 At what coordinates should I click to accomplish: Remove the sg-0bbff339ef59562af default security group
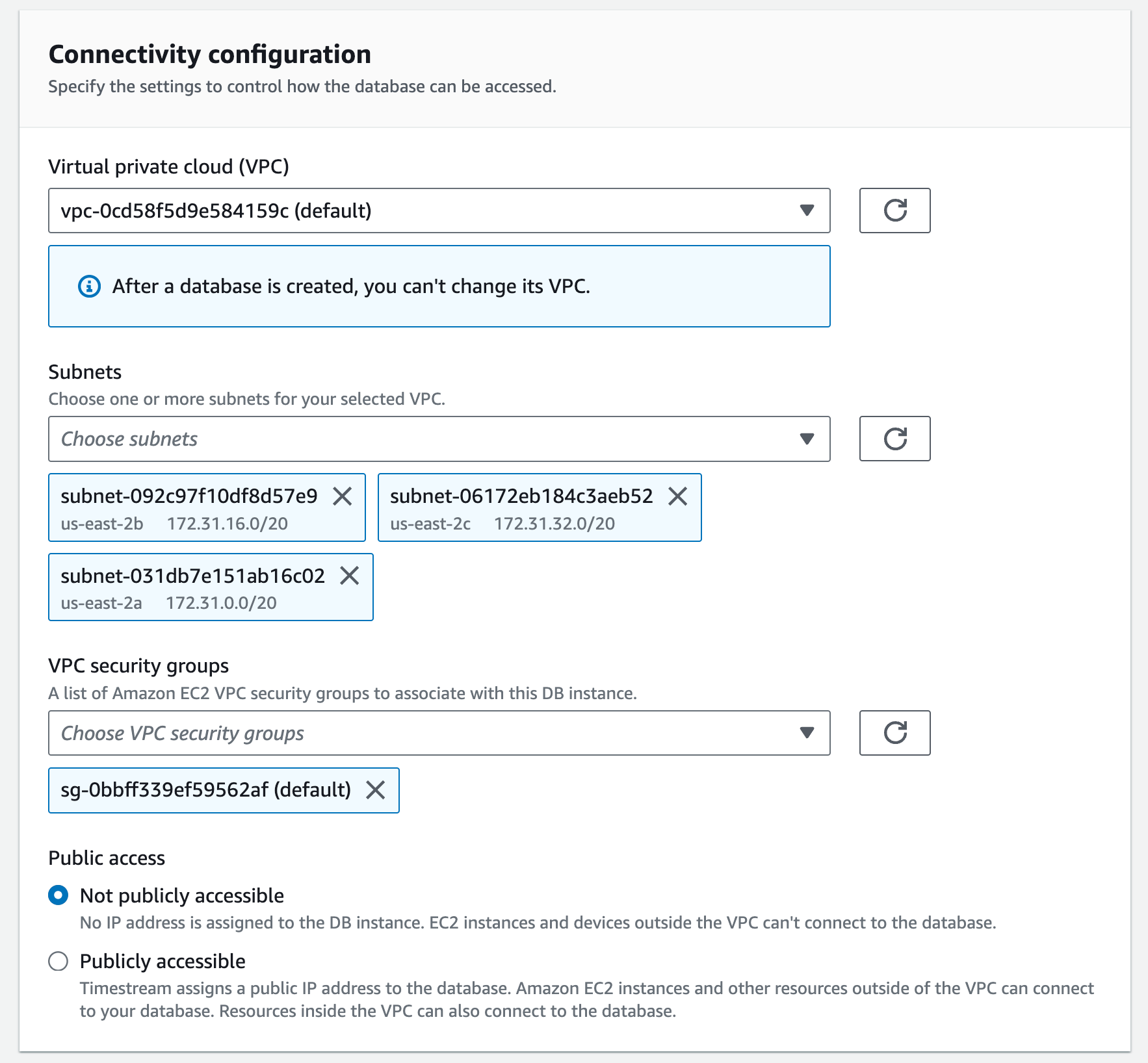point(376,790)
